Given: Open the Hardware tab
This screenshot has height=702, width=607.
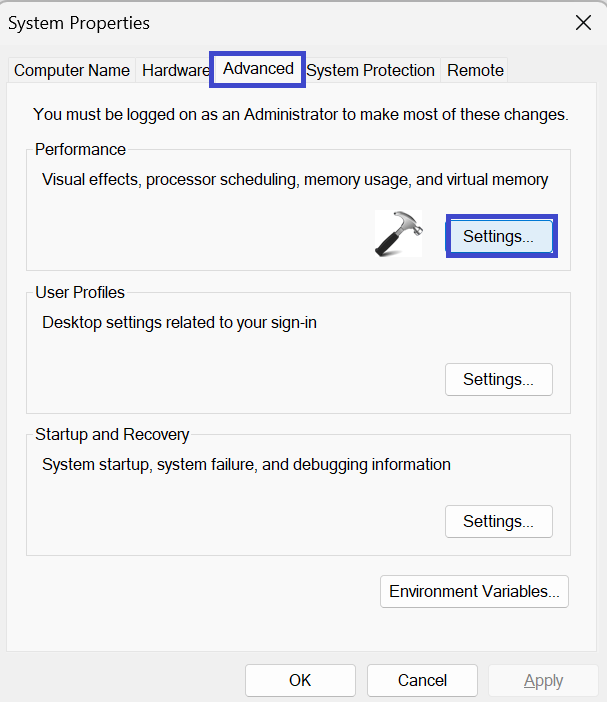Looking at the screenshot, I should tap(175, 70).
